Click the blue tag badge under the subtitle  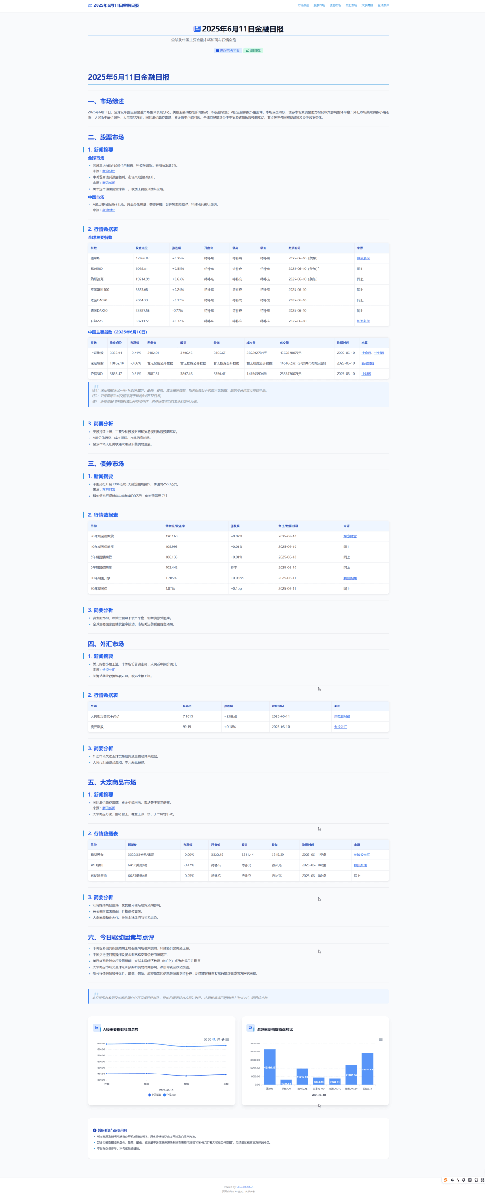227,49
